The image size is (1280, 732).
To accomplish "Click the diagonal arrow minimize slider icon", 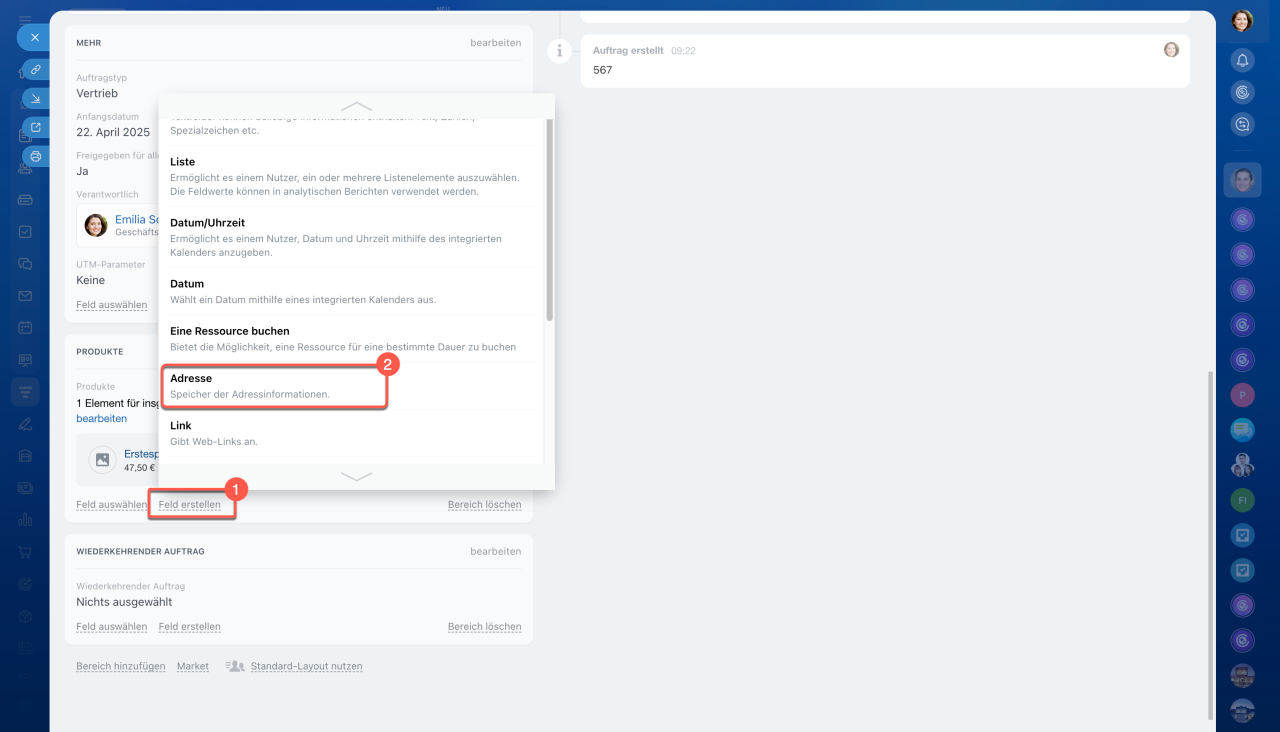I will [x=36, y=98].
